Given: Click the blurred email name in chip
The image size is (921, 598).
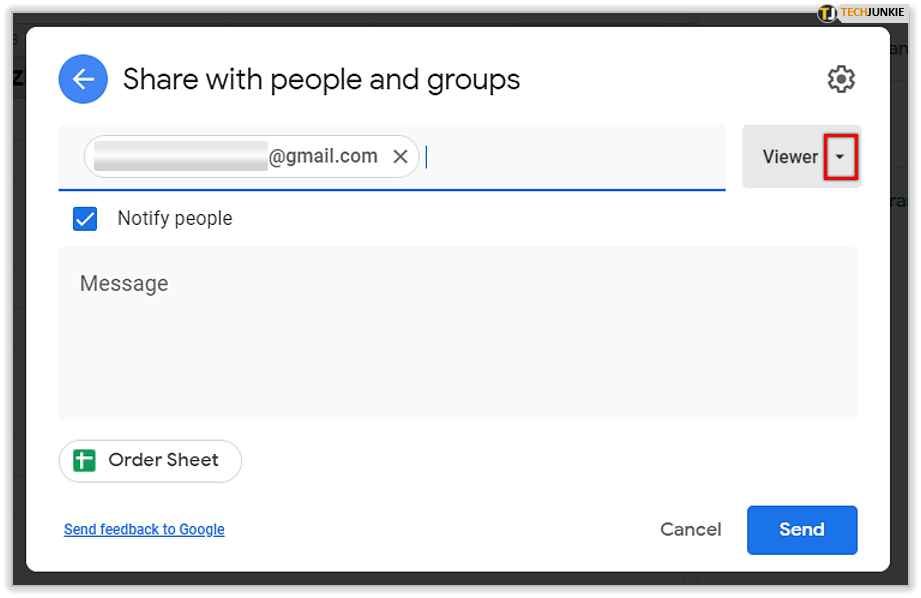Looking at the screenshot, I should coord(180,156).
